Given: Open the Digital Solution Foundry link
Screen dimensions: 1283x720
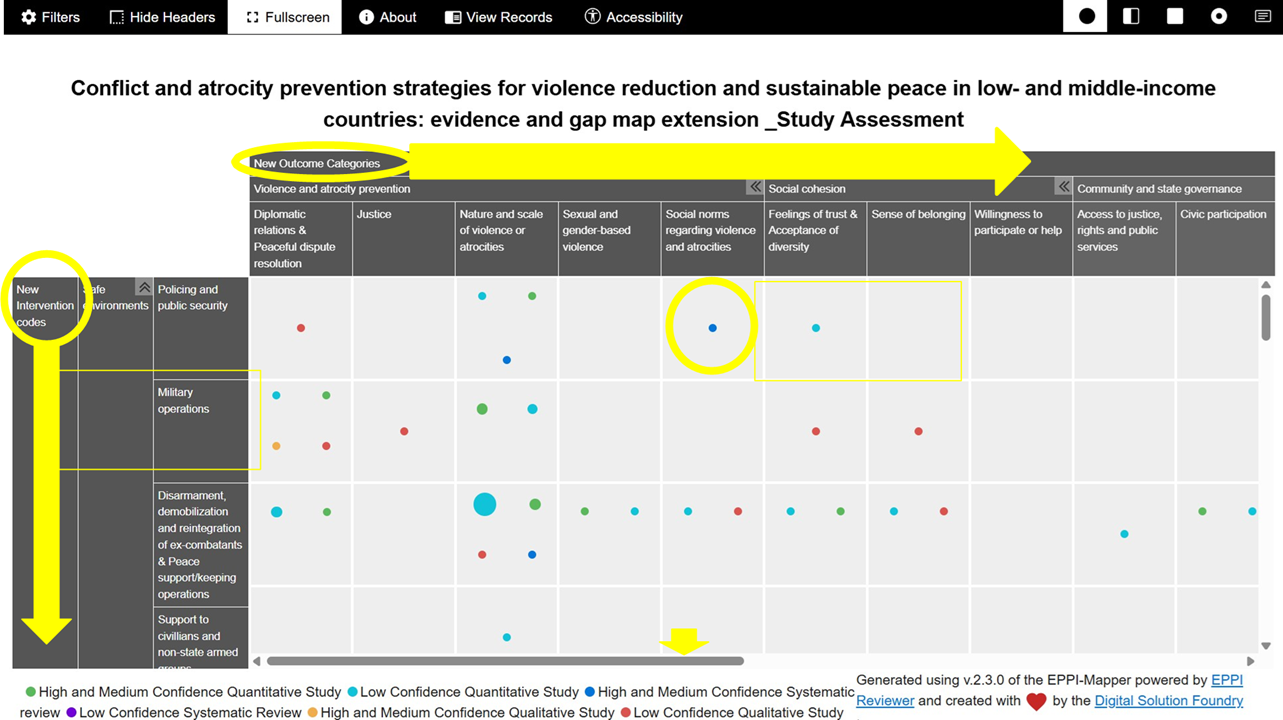Looking at the screenshot, I should [x=1168, y=700].
